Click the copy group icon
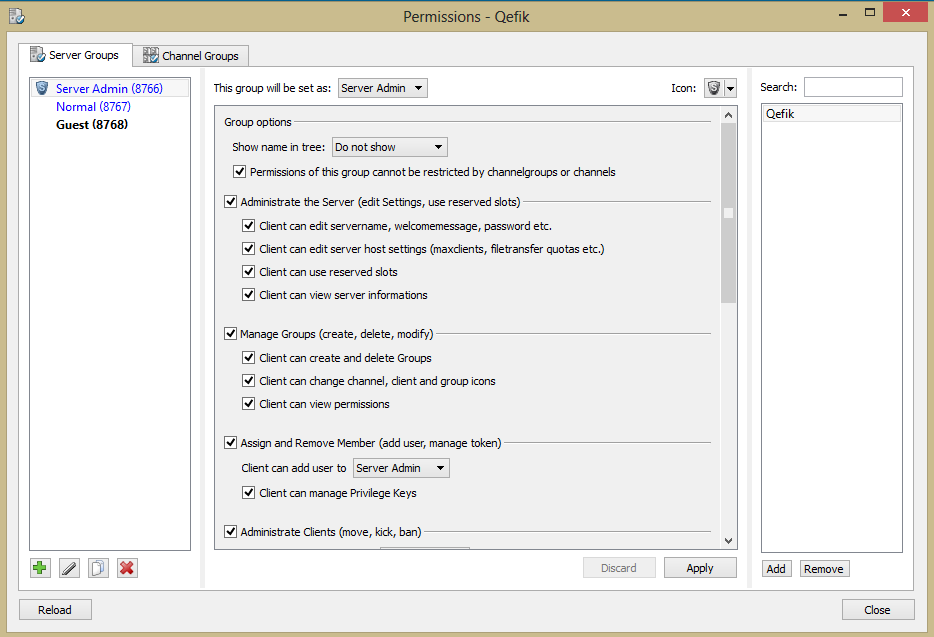 click(x=98, y=568)
